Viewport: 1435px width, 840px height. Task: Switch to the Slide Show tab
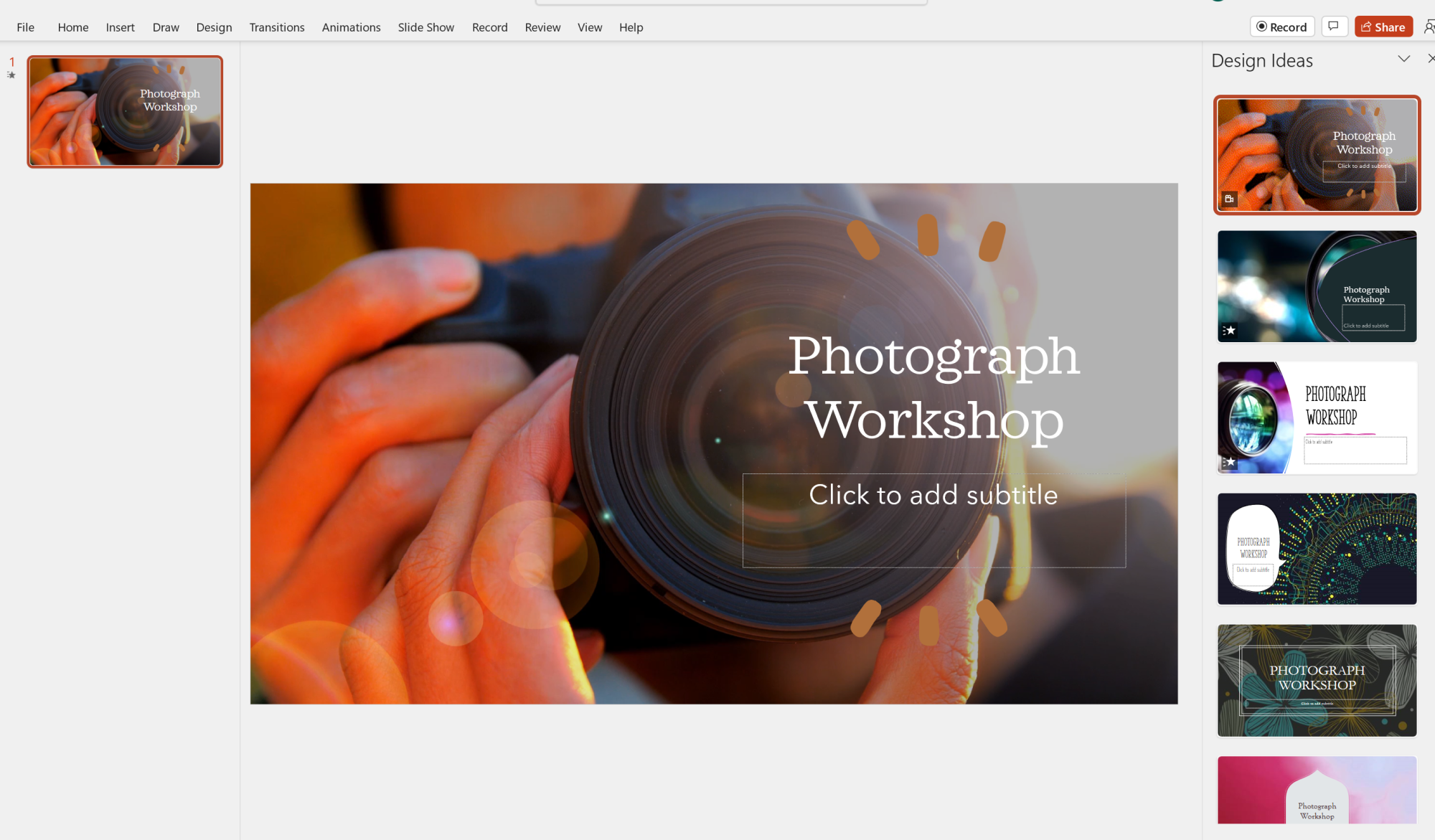(425, 27)
